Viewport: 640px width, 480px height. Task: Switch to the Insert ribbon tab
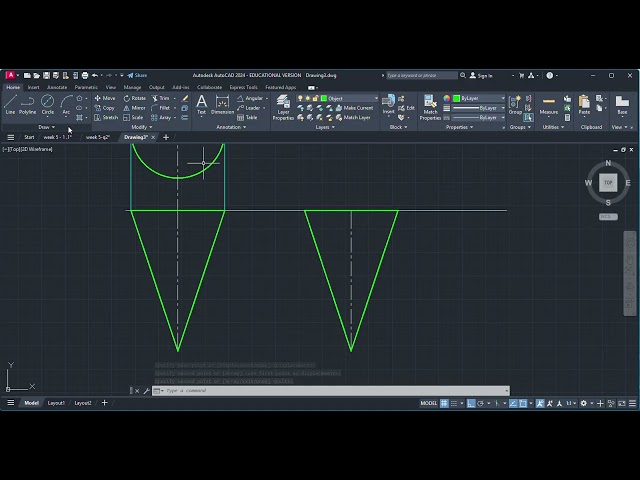click(x=33, y=87)
